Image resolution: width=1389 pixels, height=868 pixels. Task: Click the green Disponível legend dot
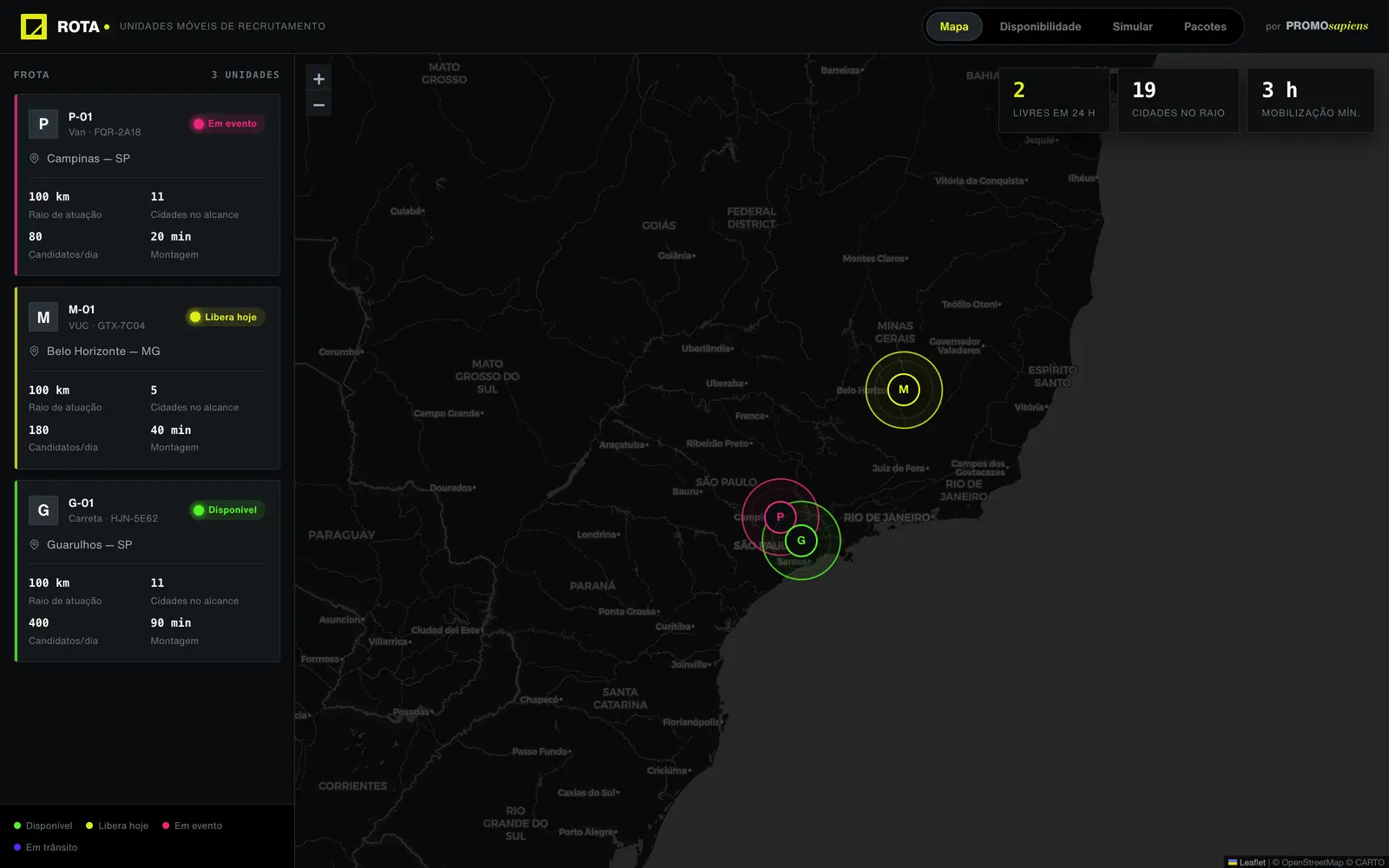pyautogui.click(x=17, y=825)
